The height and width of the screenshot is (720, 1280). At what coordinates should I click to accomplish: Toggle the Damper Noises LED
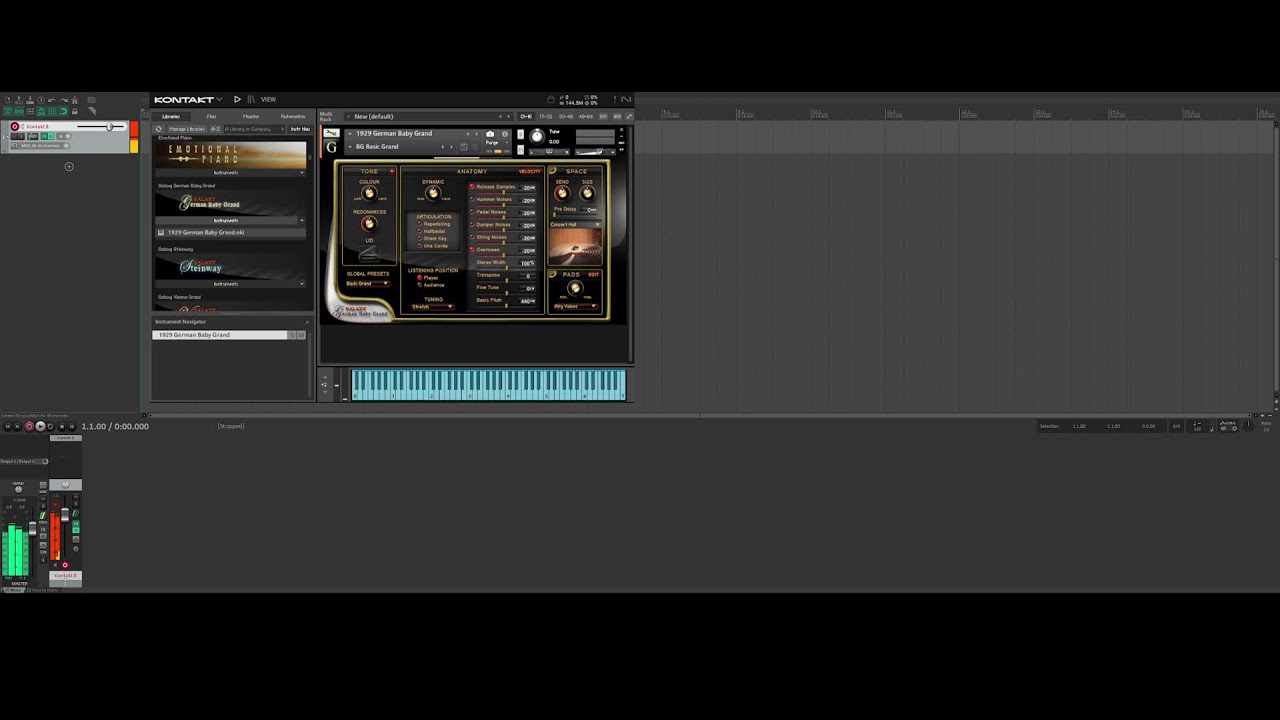click(472, 224)
